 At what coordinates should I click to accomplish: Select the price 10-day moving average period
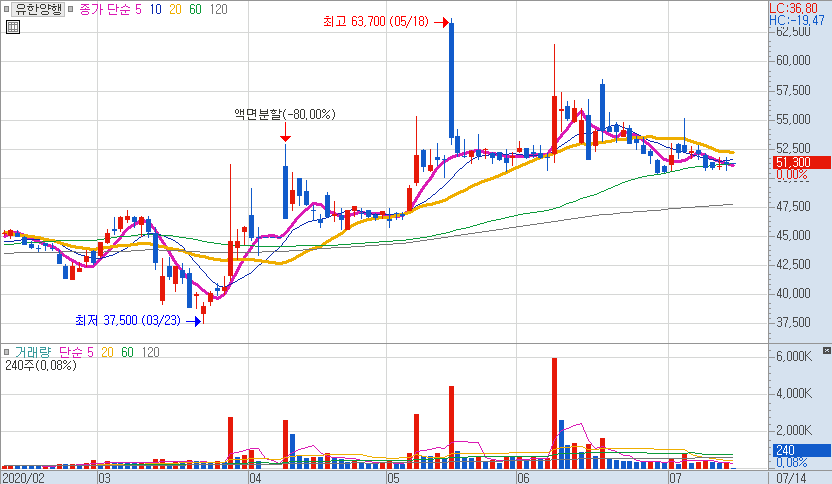click(x=155, y=9)
